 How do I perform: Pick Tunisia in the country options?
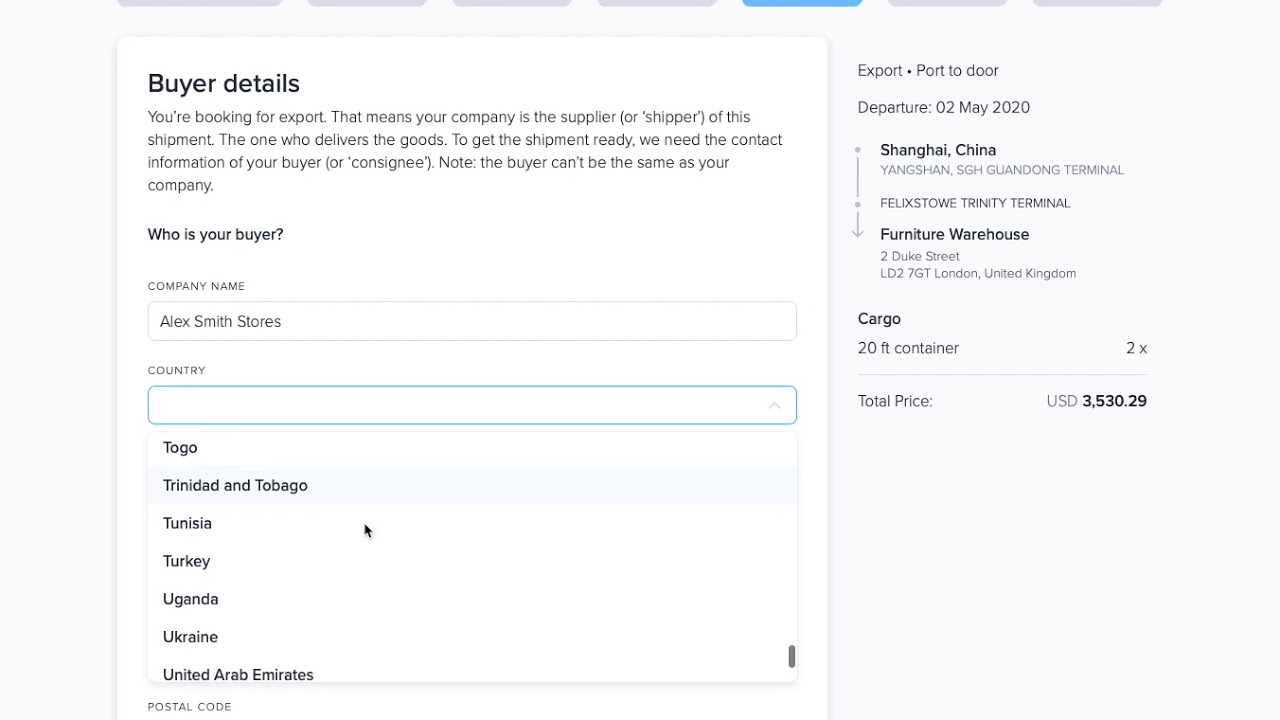pos(187,523)
